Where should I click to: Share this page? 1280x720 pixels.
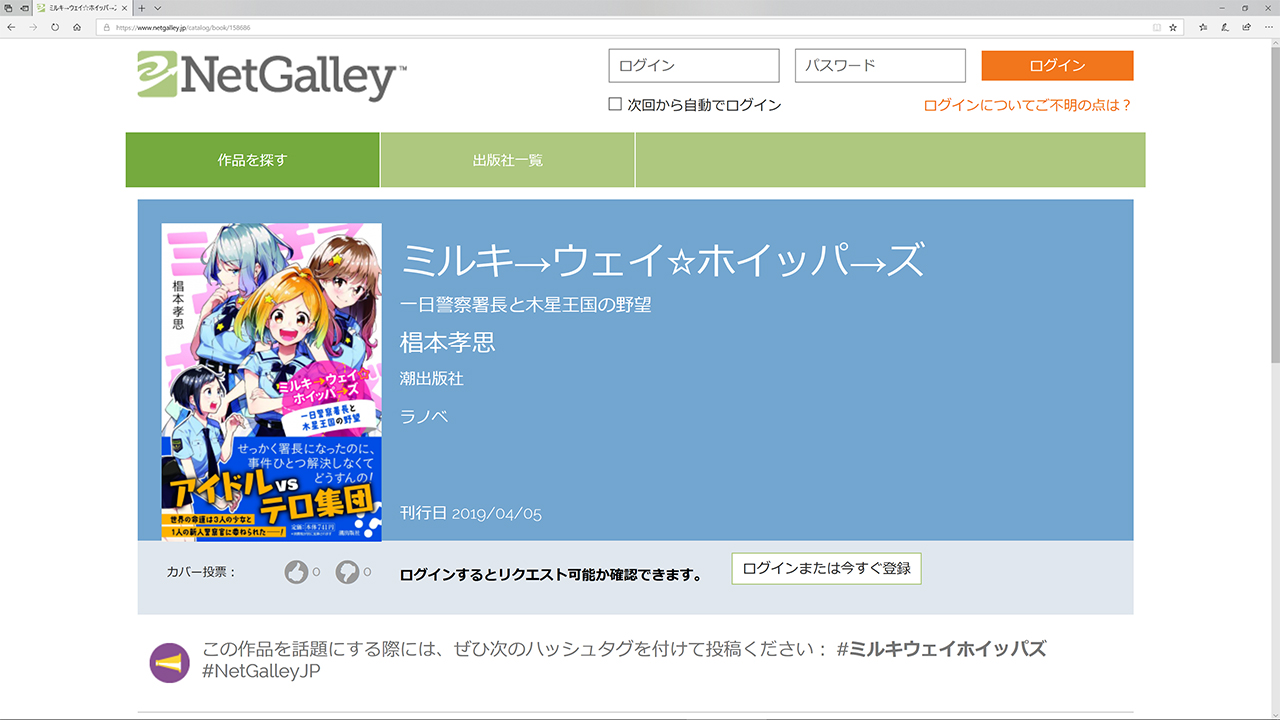click(x=1246, y=27)
